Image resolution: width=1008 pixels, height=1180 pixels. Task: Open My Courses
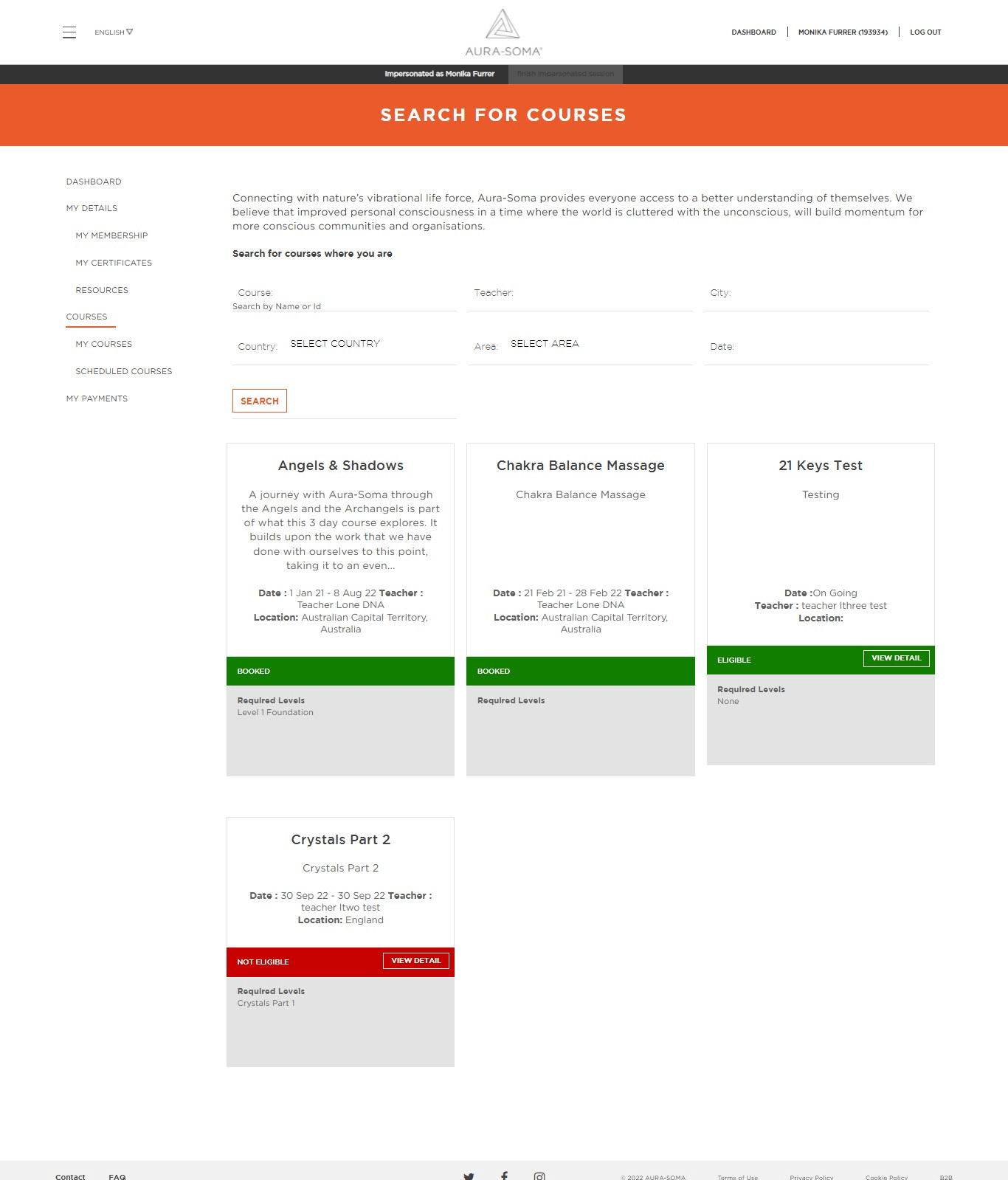click(x=103, y=344)
